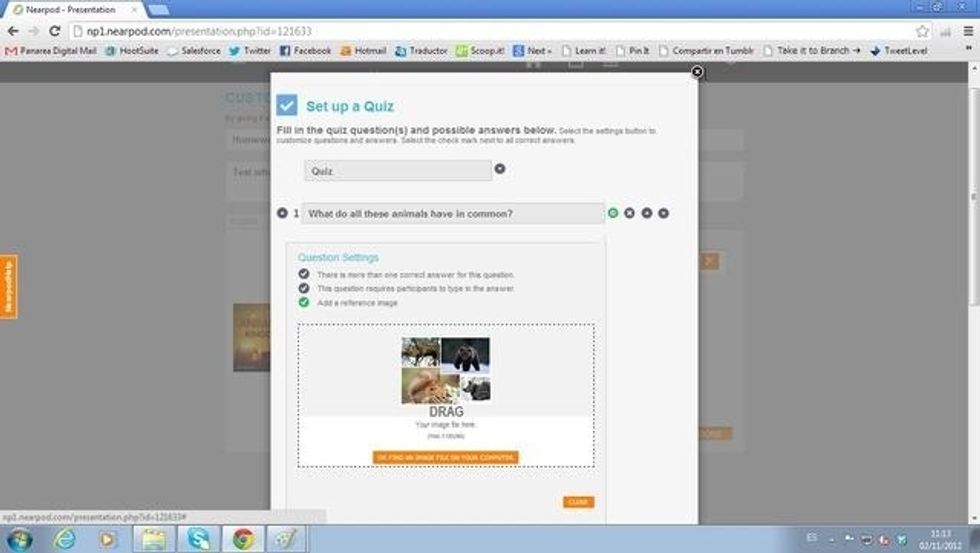Open the Twitter bookmark
This screenshot has height=553, width=980.
click(250, 50)
